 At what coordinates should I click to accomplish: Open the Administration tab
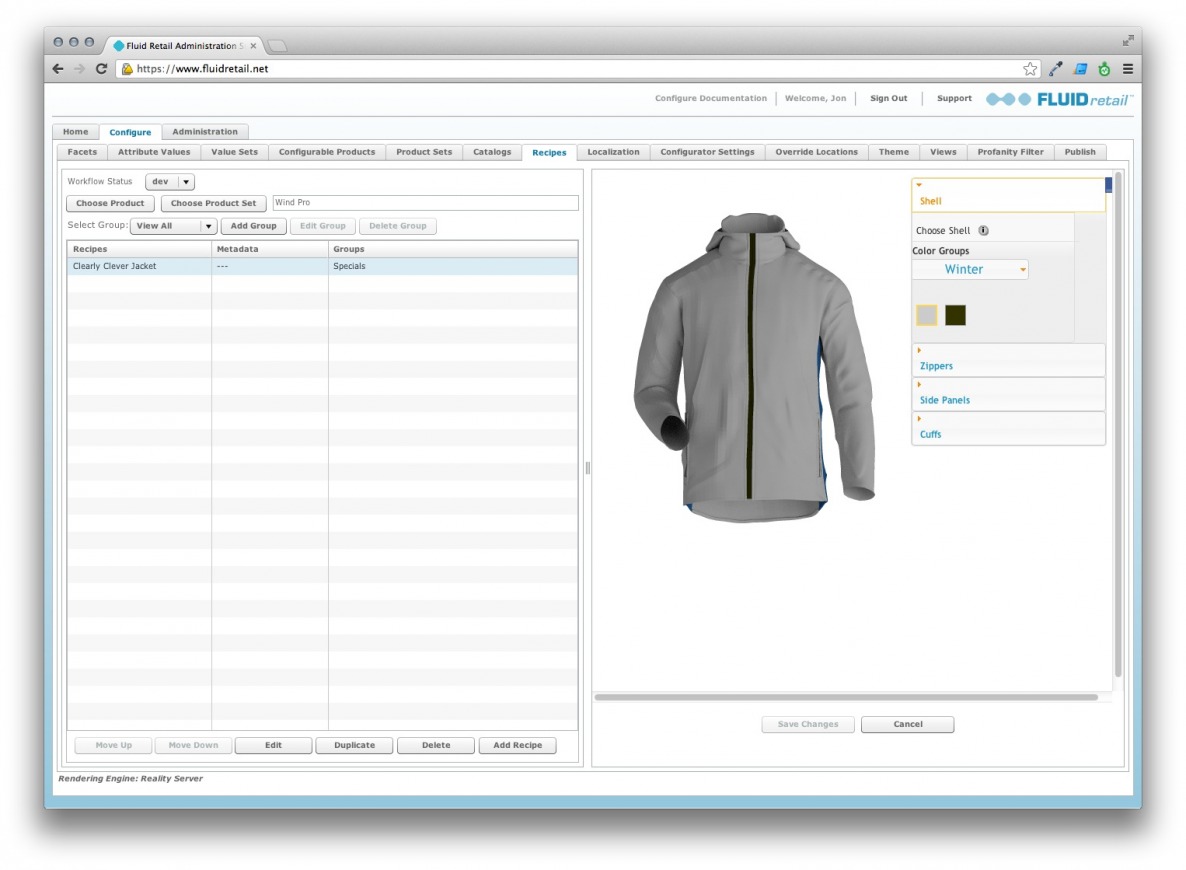coord(205,131)
